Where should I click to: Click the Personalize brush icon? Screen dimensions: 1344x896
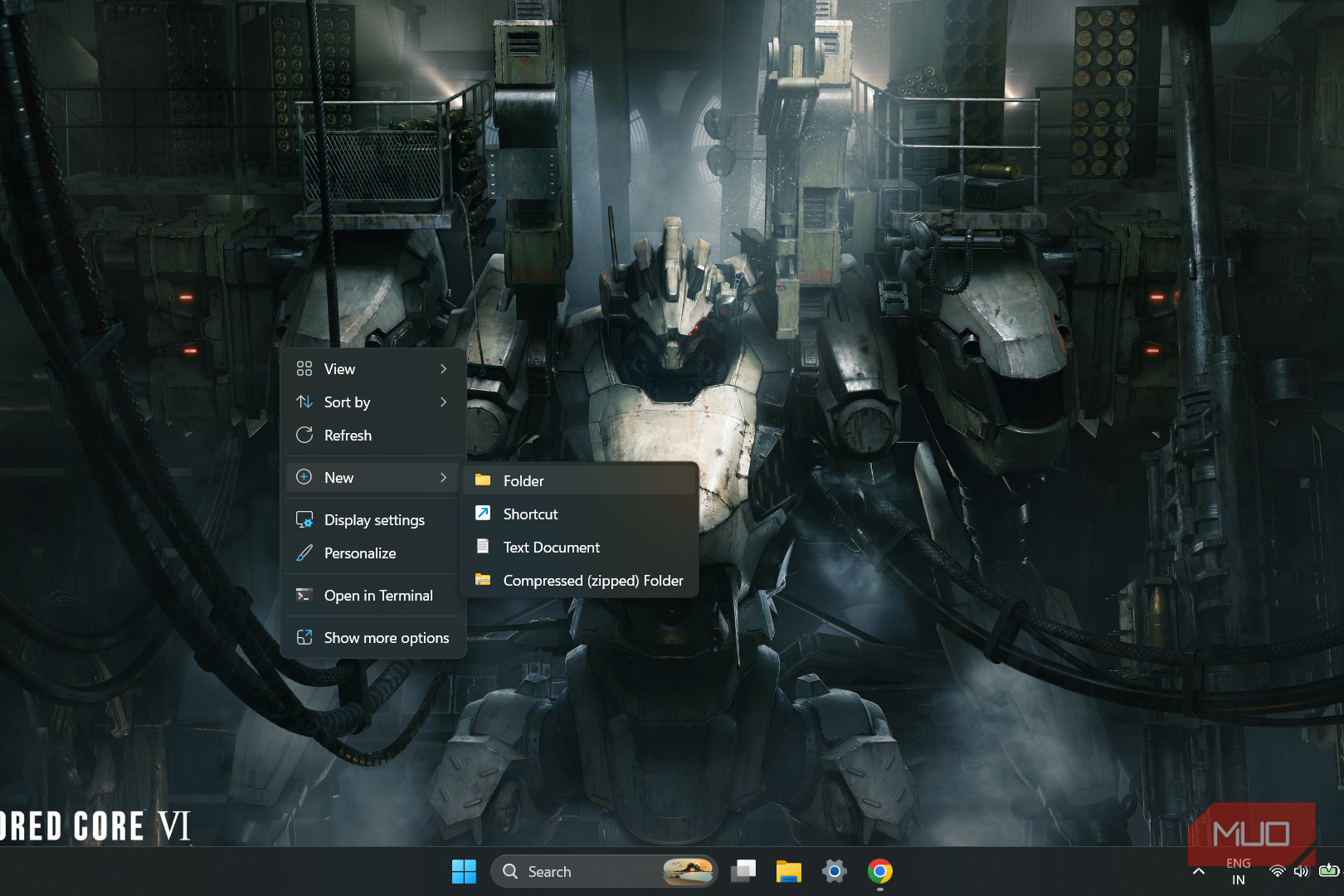(x=304, y=553)
